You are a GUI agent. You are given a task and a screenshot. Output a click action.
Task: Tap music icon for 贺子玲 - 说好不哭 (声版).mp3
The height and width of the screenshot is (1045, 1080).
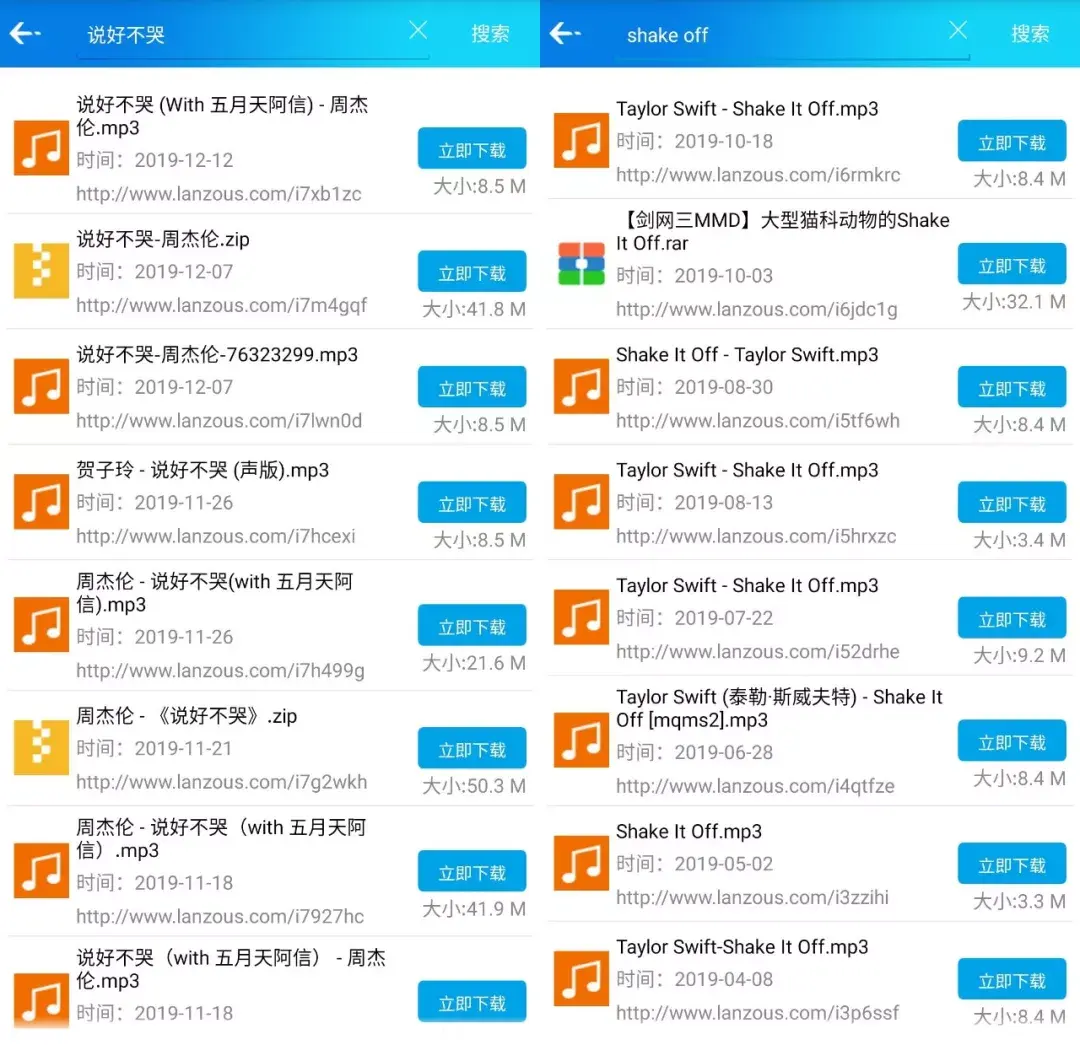(x=41, y=501)
